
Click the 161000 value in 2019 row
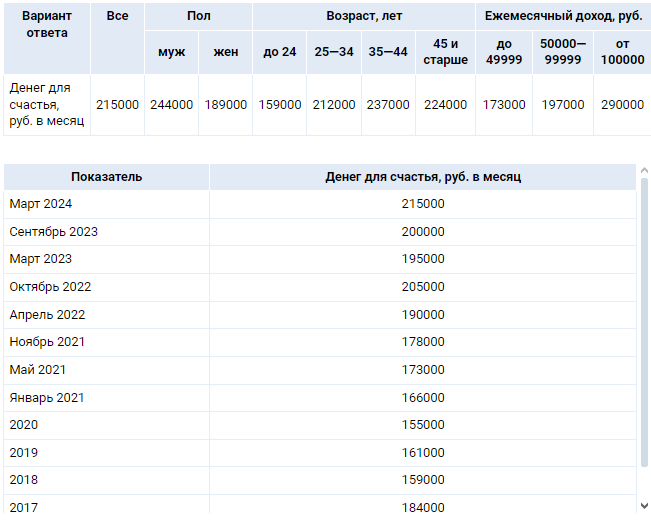422,453
